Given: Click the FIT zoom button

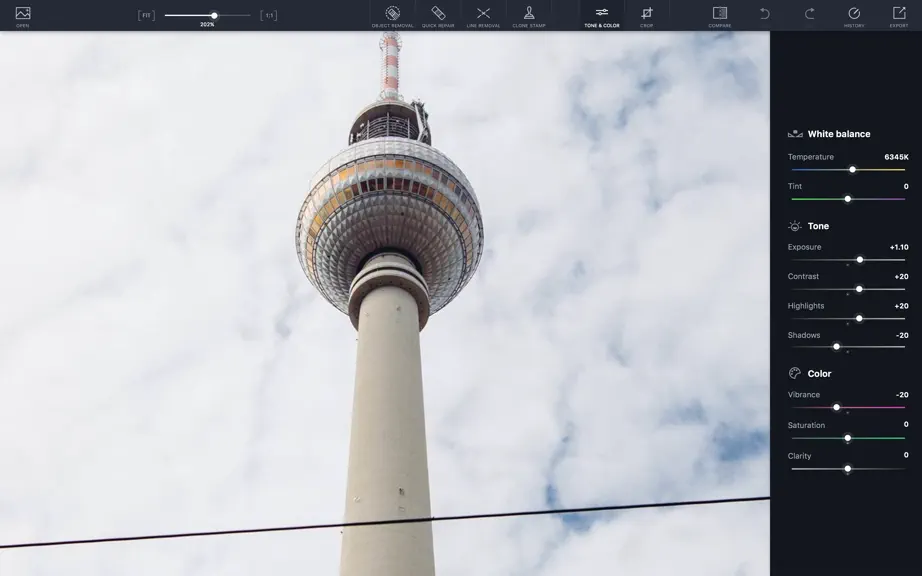Looking at the screenshot, I should [146, 15].
